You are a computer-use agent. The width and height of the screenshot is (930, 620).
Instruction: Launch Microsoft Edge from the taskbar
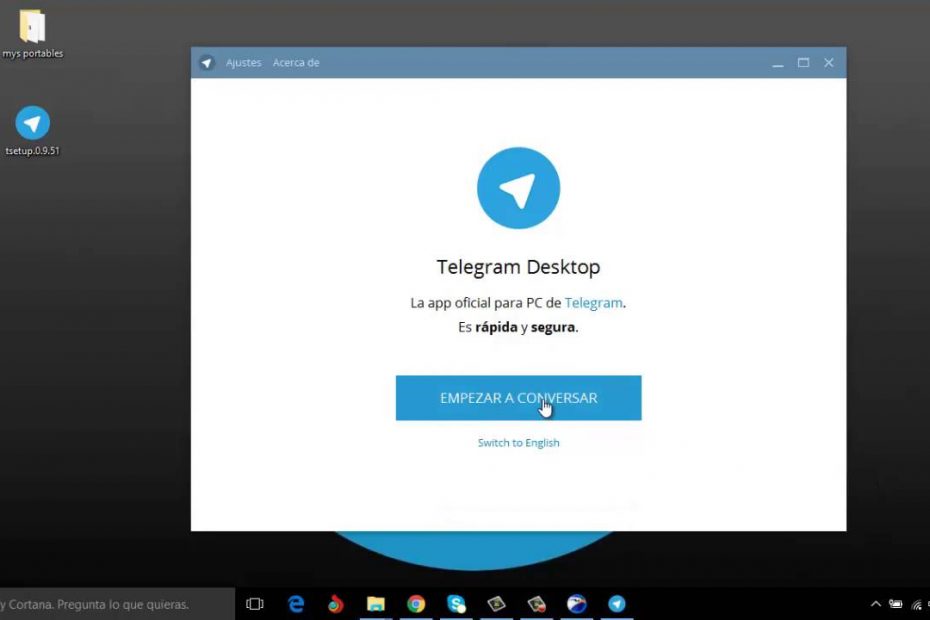295,604
